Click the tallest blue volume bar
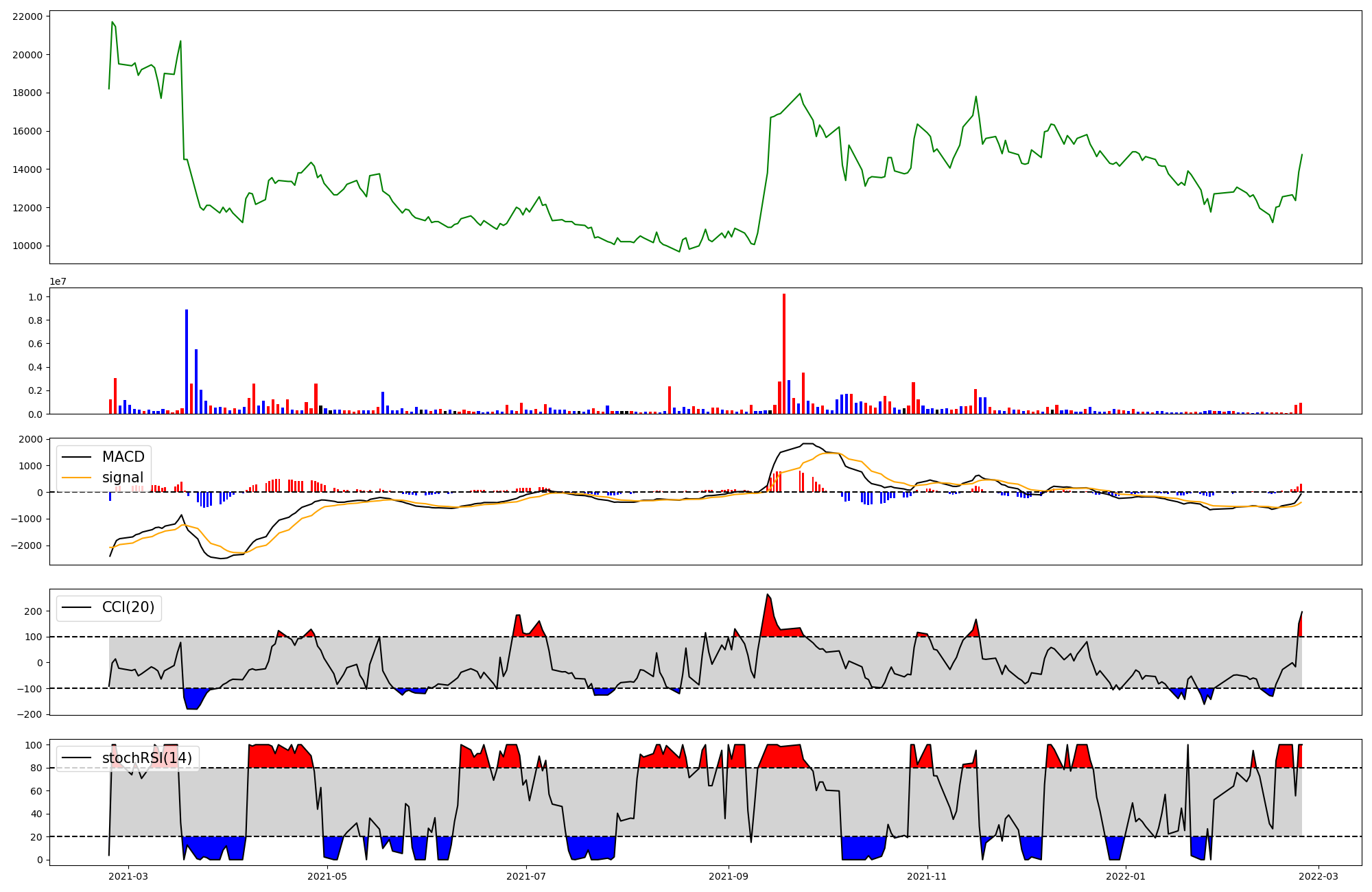This screenshot has width=1372, height=892. point(187,361)
